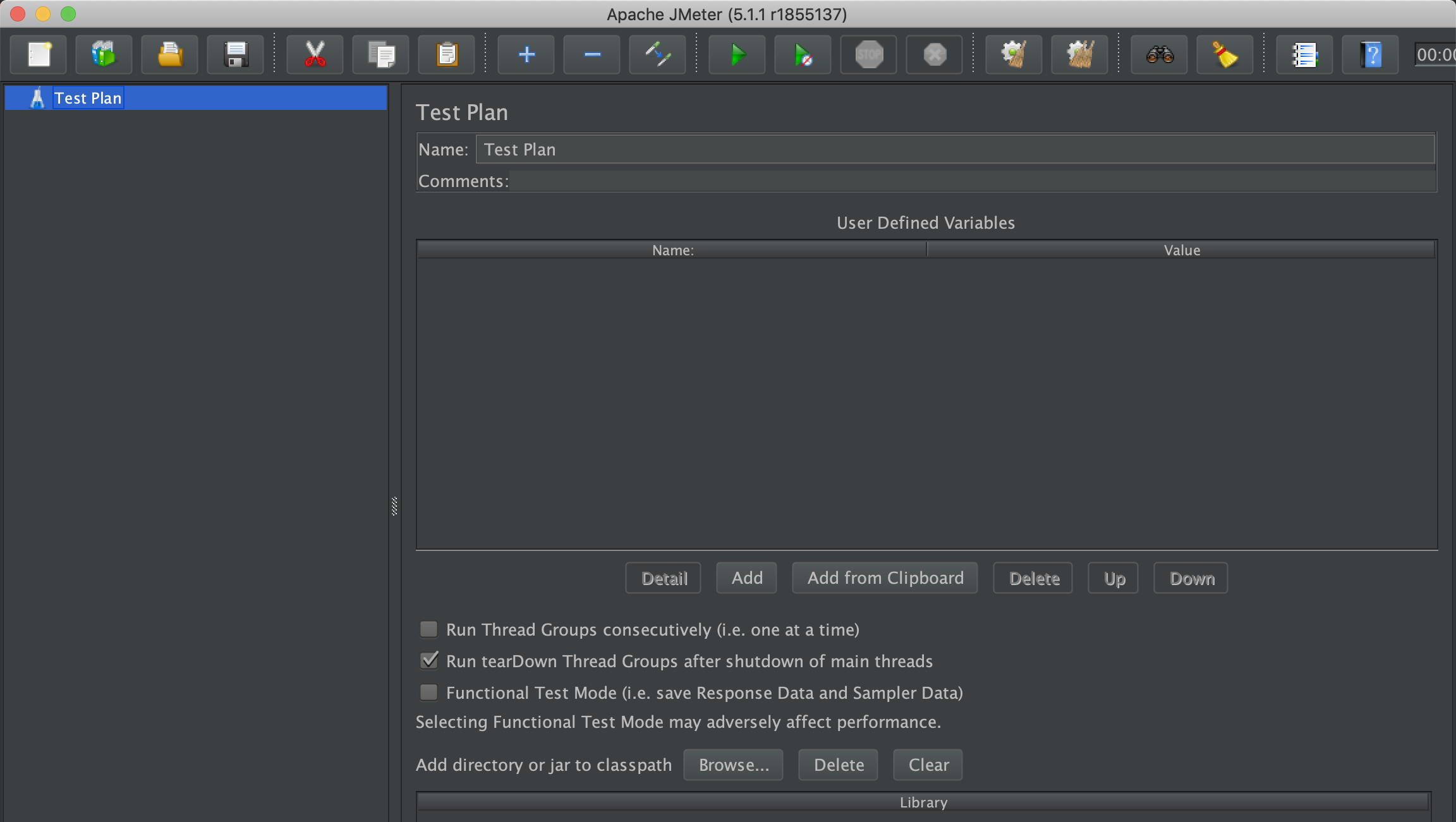1456x822 pixels.
Task: Collapse all tree nodes with minus icon
Action: pyautogui.click(x=591, y=55)
